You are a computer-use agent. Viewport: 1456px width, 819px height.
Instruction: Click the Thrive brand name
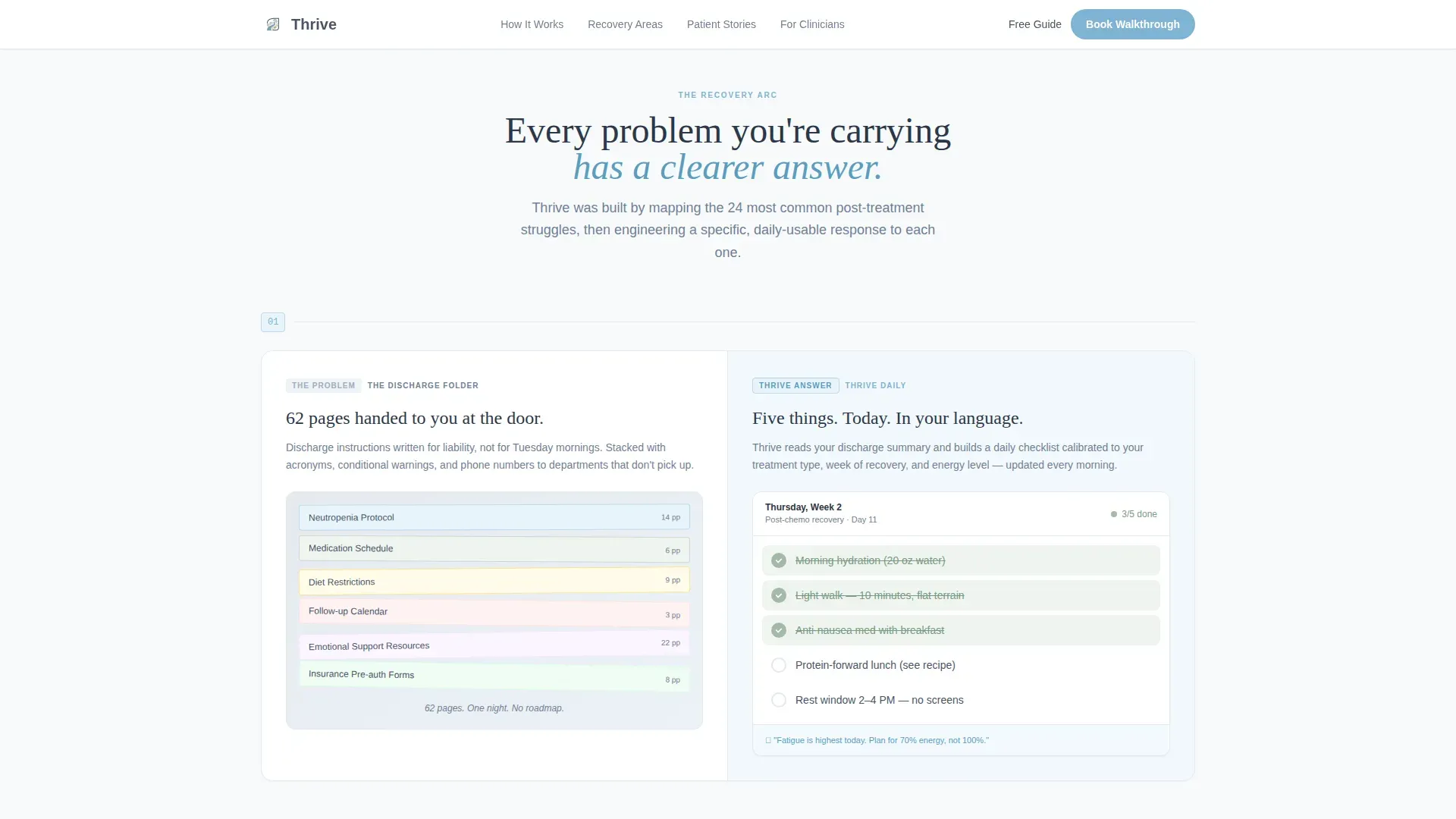314,24
